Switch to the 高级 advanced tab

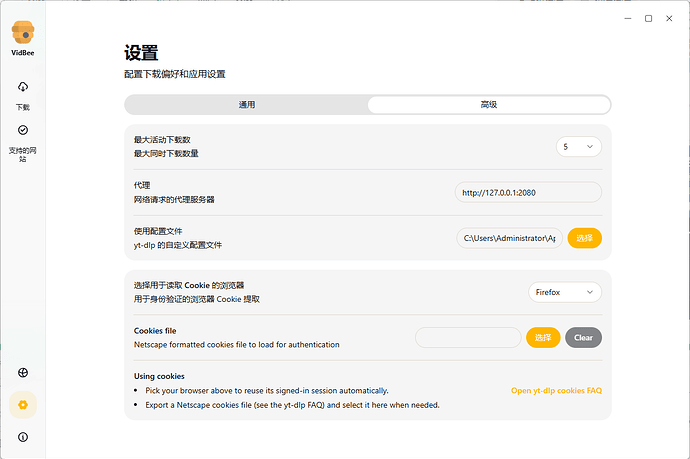click(x=489, y=105)
